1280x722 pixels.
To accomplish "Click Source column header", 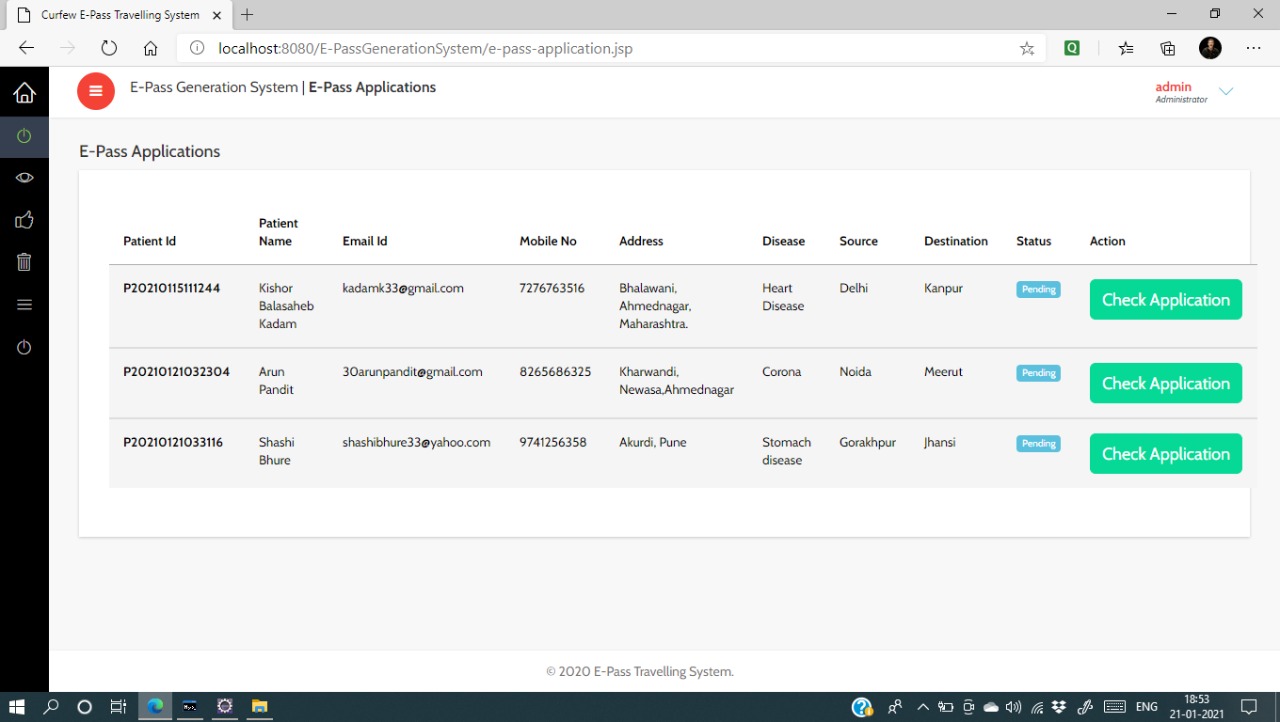I will 858,241.
